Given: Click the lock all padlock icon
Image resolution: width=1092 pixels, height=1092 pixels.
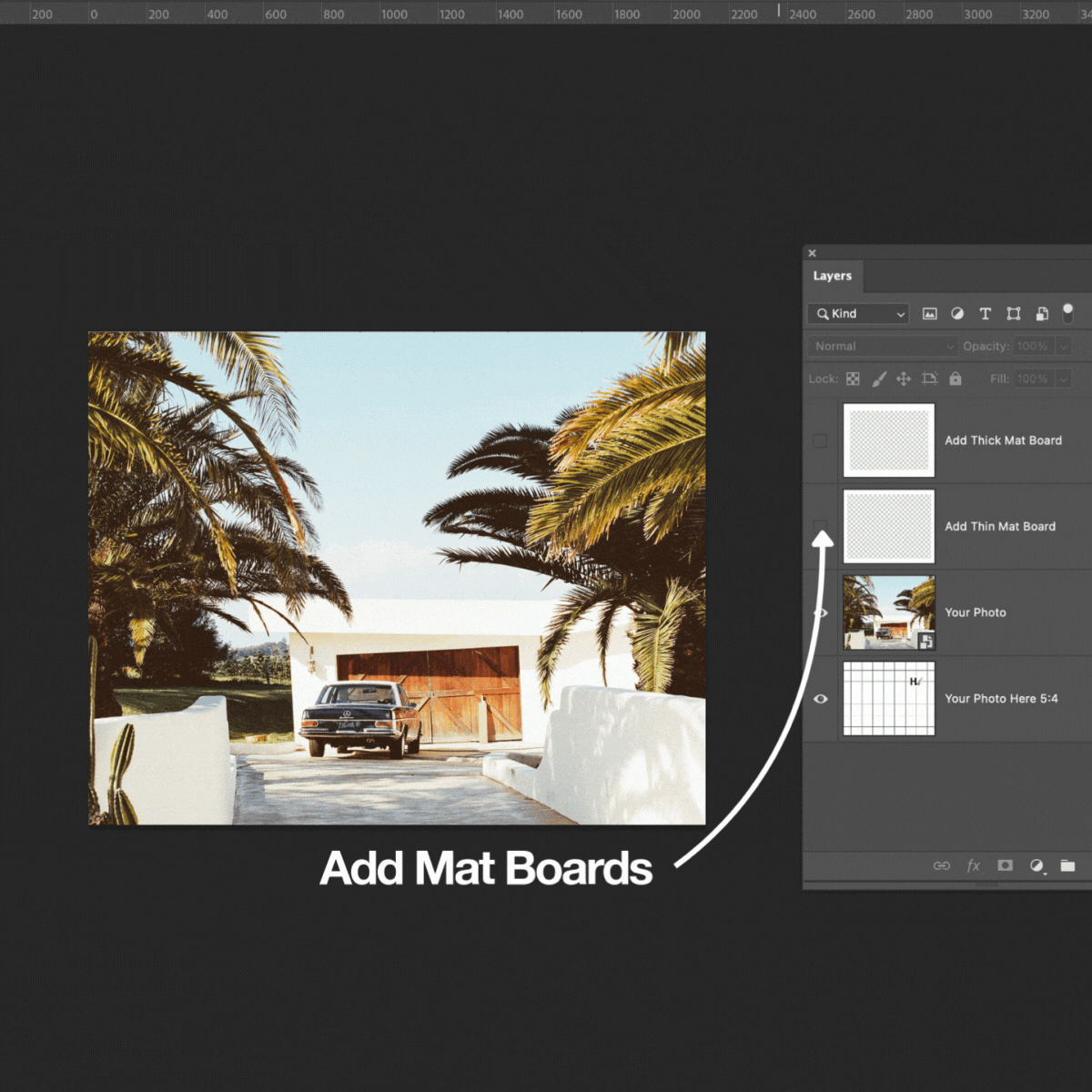Looking at the screenshot, I should [x=955, y=379].
